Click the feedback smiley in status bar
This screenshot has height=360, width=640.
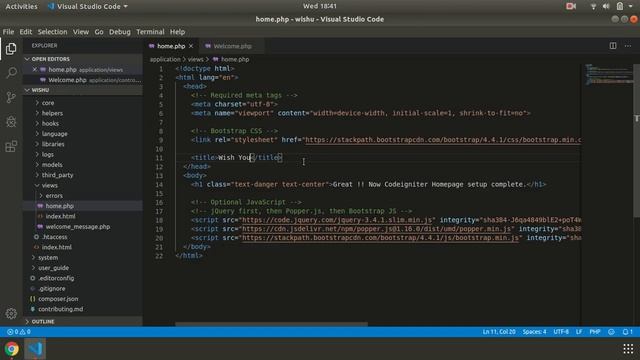click(611, 332)
